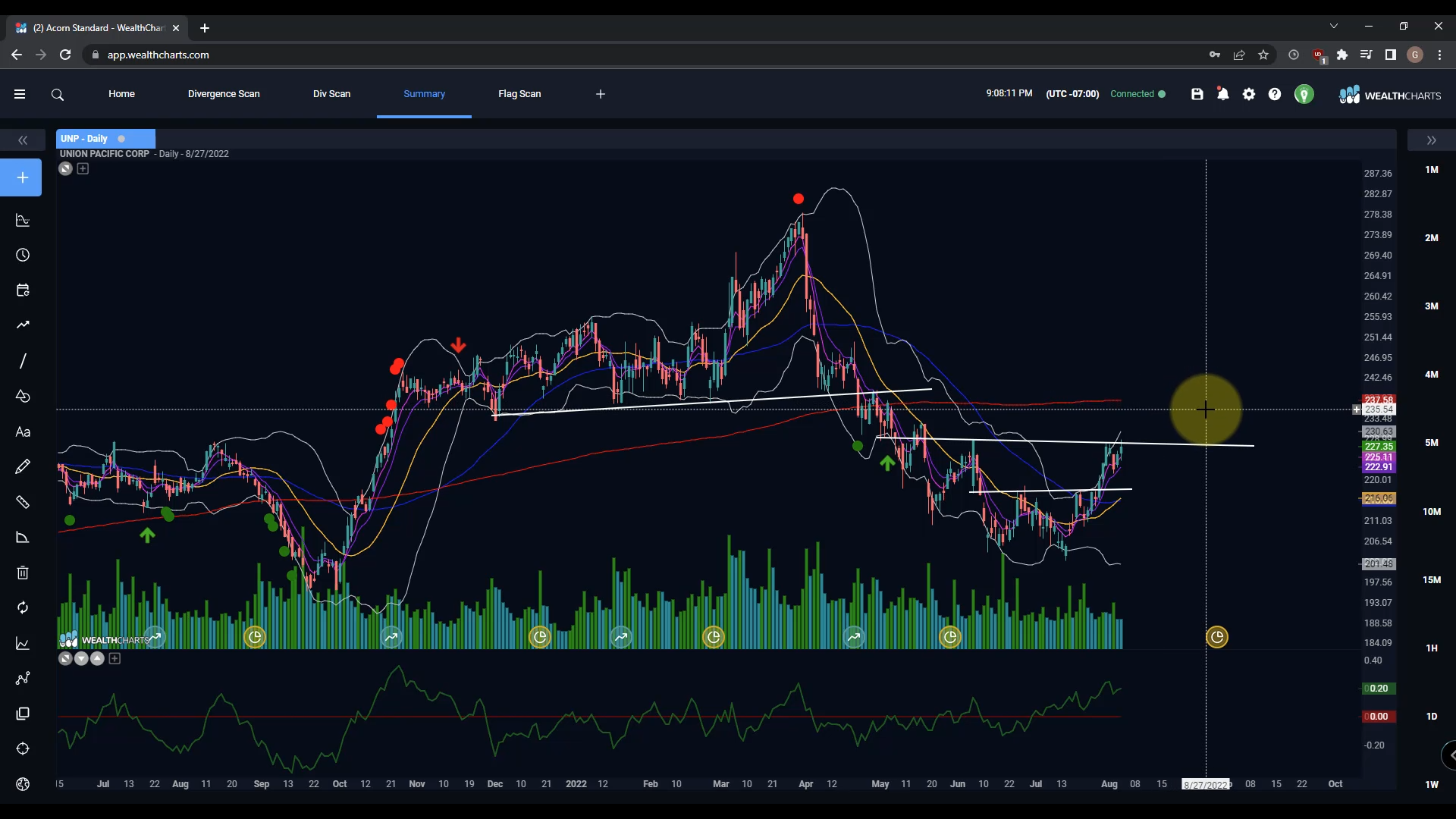Screen dimensions: 1456x819
Task: Set timeframe to 3M
Action: tap(1432, 306)
